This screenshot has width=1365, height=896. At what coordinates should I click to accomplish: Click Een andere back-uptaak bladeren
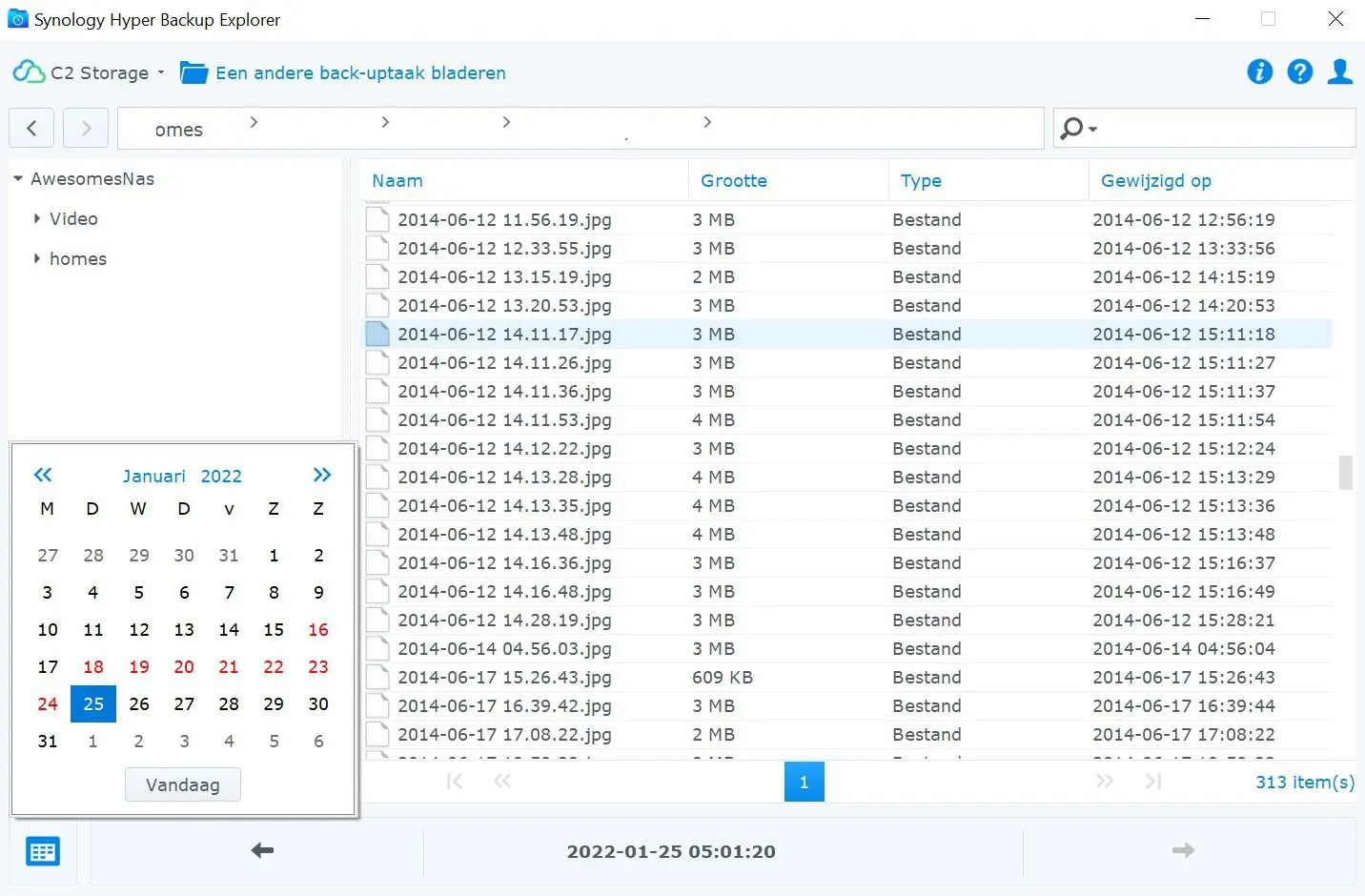(x=359, y=73)
